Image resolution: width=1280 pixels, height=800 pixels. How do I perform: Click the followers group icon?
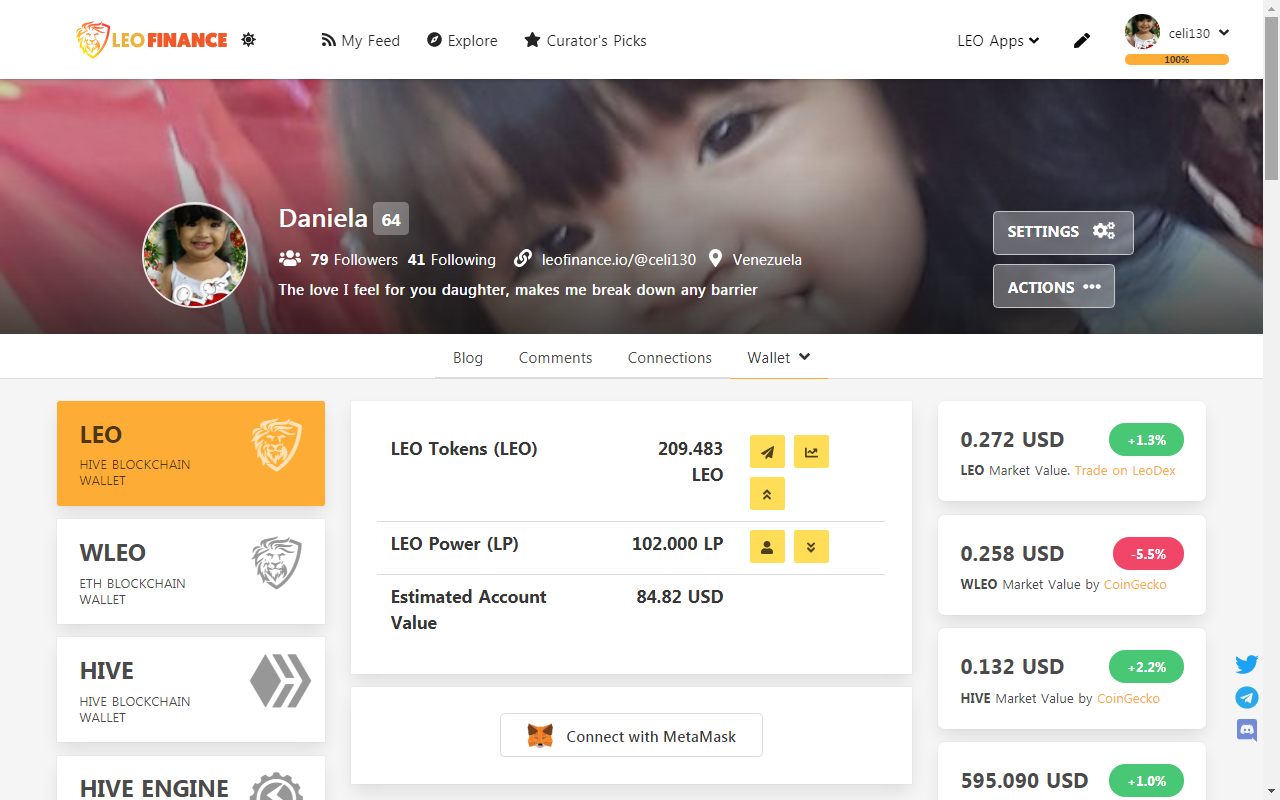click(290, 259)
